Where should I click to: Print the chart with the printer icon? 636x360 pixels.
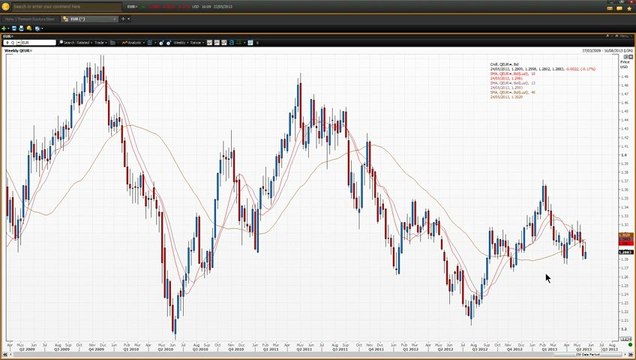(x=21, y=28)
